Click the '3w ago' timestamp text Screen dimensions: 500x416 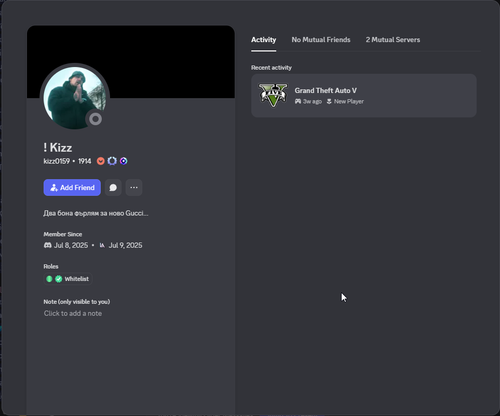click(312, 101)
